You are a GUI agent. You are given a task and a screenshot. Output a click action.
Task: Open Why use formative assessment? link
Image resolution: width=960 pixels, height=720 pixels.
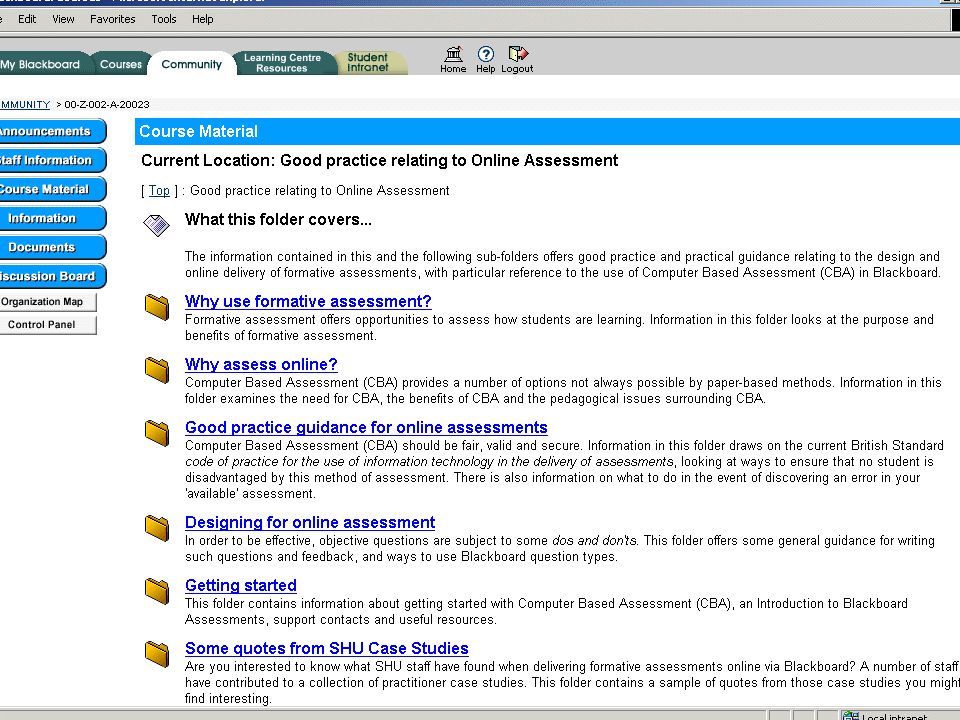[308, 301]
